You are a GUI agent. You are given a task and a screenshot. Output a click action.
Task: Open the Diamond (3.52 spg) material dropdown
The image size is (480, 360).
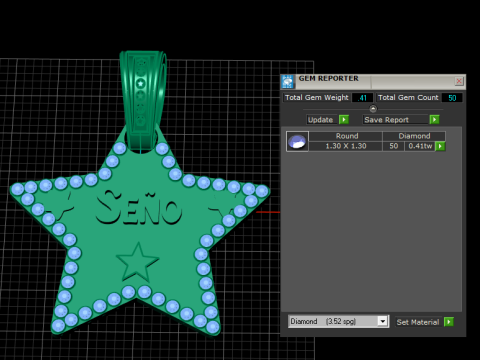pos(382,321)
